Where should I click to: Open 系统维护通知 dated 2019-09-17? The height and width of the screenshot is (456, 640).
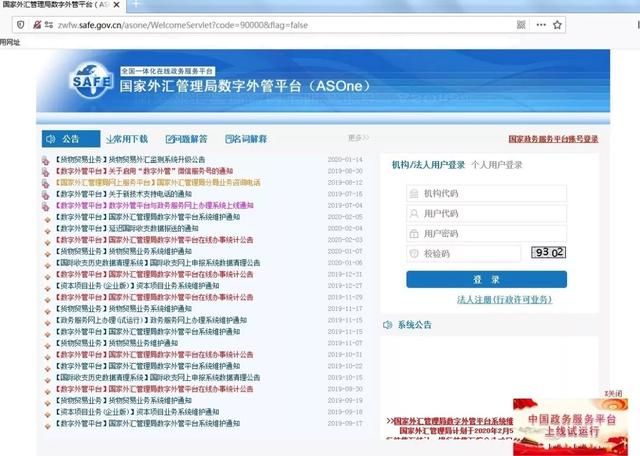tap(148, 423)
